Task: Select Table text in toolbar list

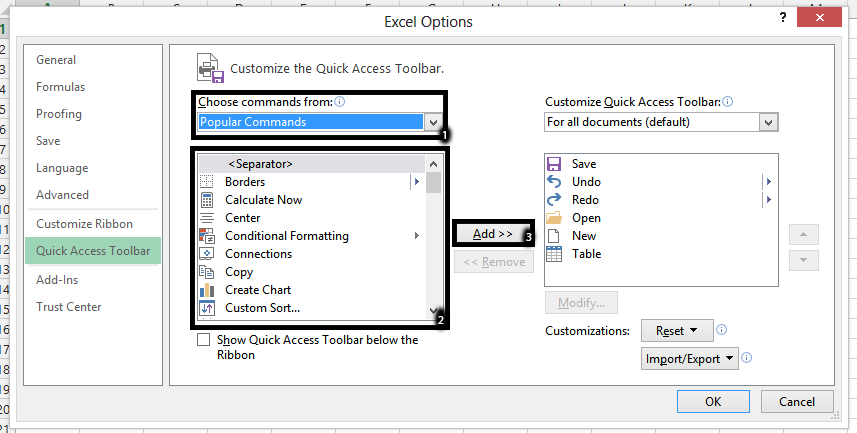Action: [x=586, y=254]
